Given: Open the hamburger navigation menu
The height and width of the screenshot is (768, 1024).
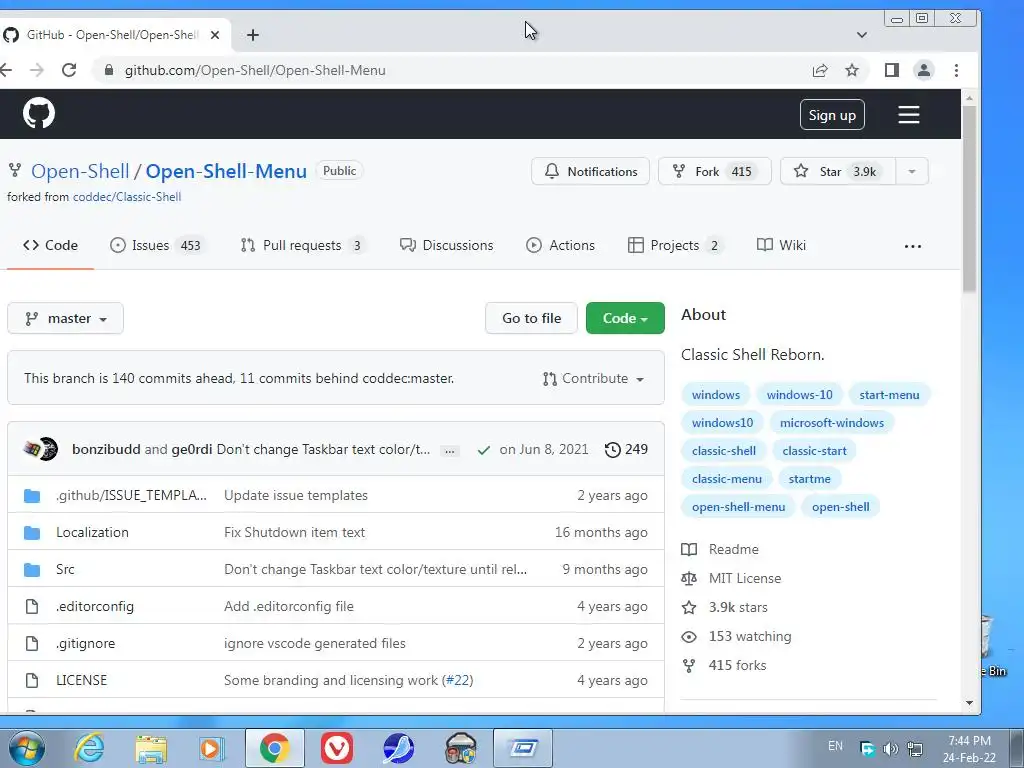Looking at the screenshot, I should [908, 115].
